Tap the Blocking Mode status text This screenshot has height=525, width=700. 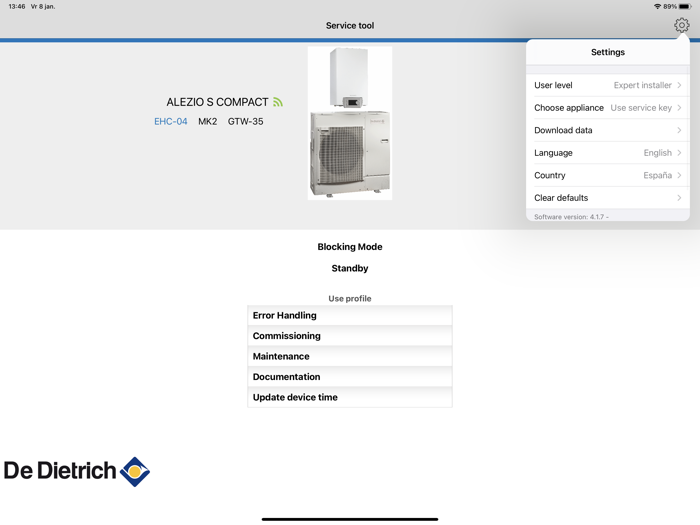[x=350, y=247]
